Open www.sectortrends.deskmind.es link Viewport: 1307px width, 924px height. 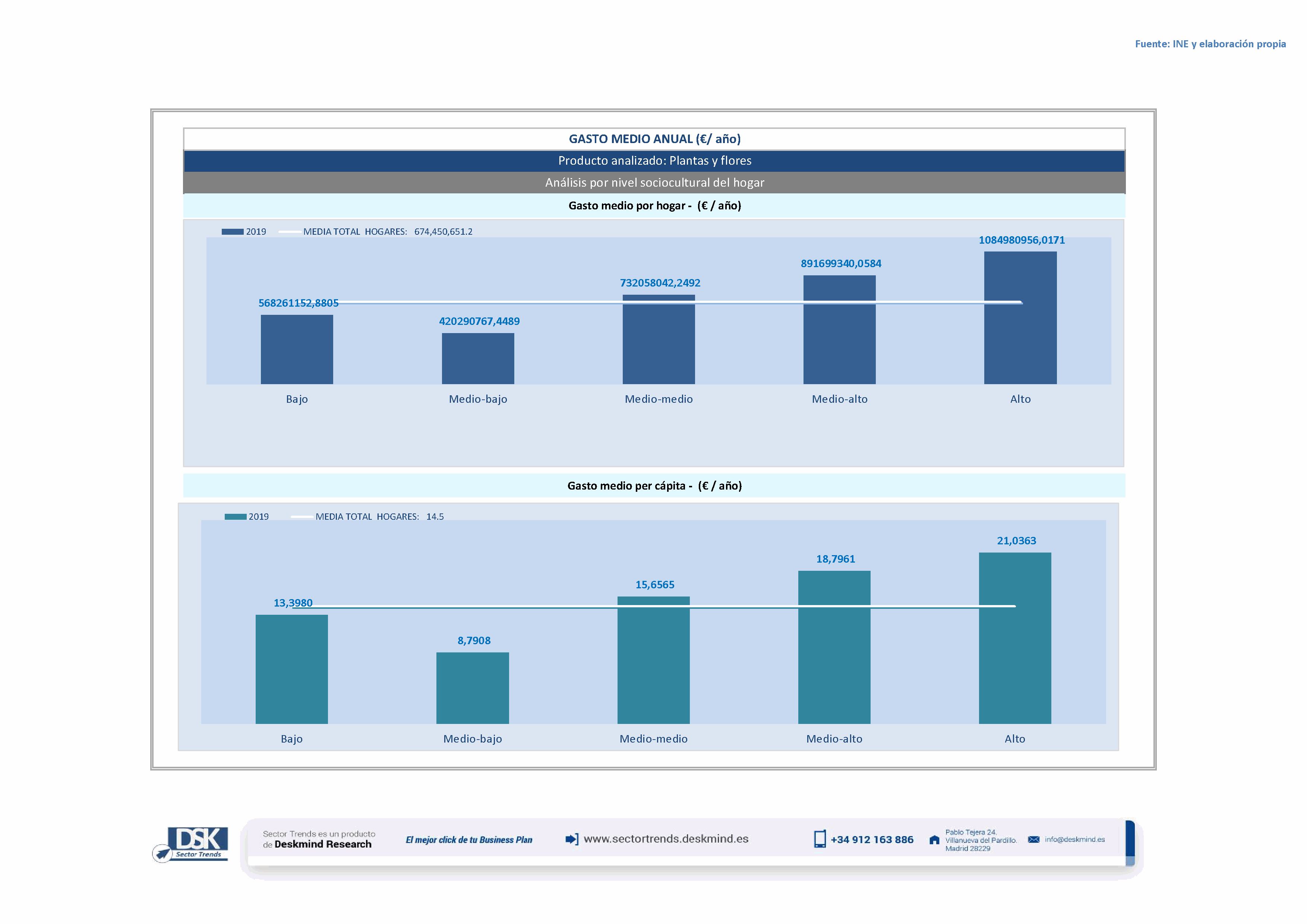[666, 839]
